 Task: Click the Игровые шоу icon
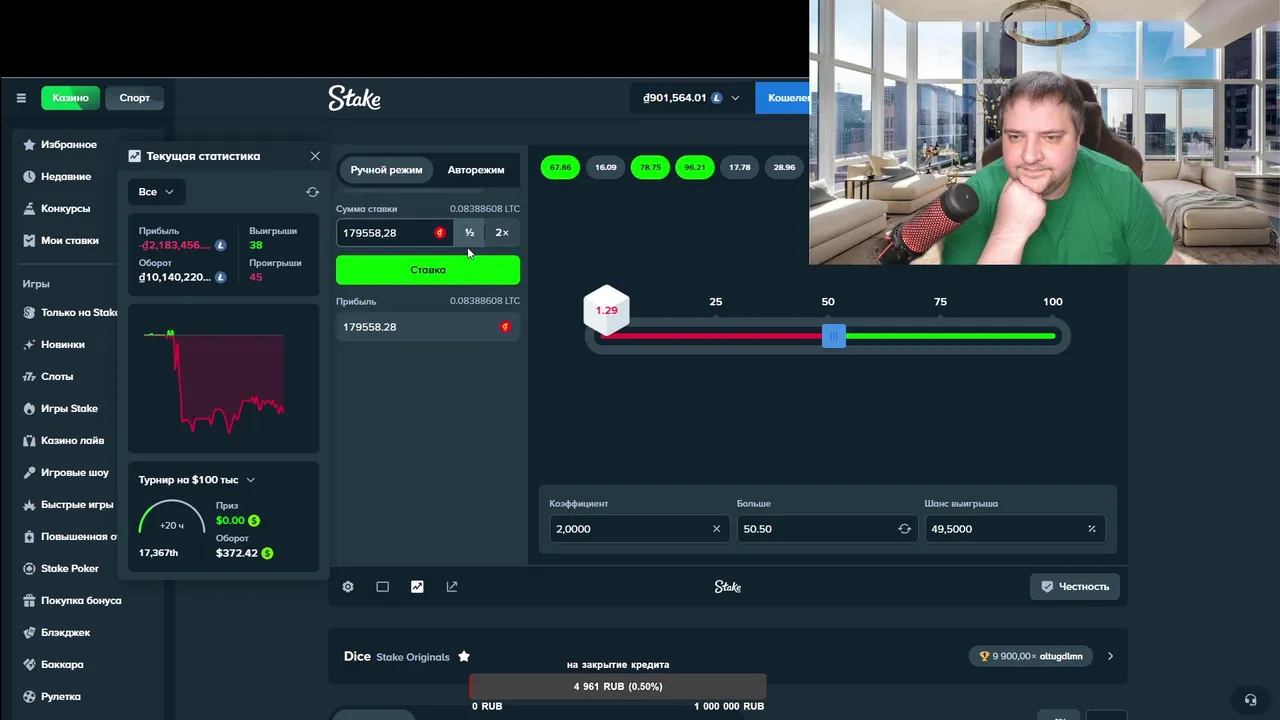pyautogui.click(x=29, y=473)
